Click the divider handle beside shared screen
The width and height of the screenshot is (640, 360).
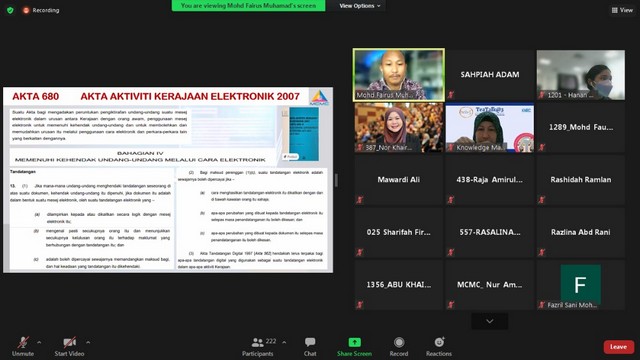[336, 180]
